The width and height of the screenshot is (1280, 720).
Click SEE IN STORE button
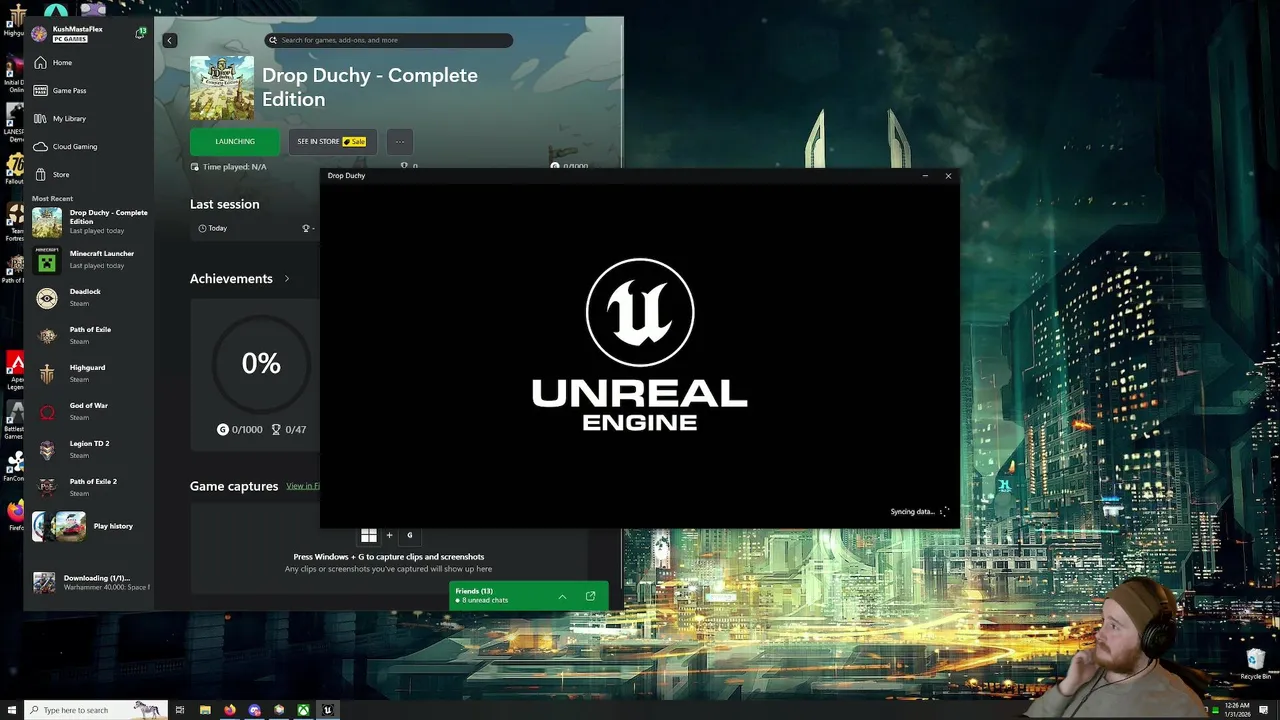(x=332, y=141)
